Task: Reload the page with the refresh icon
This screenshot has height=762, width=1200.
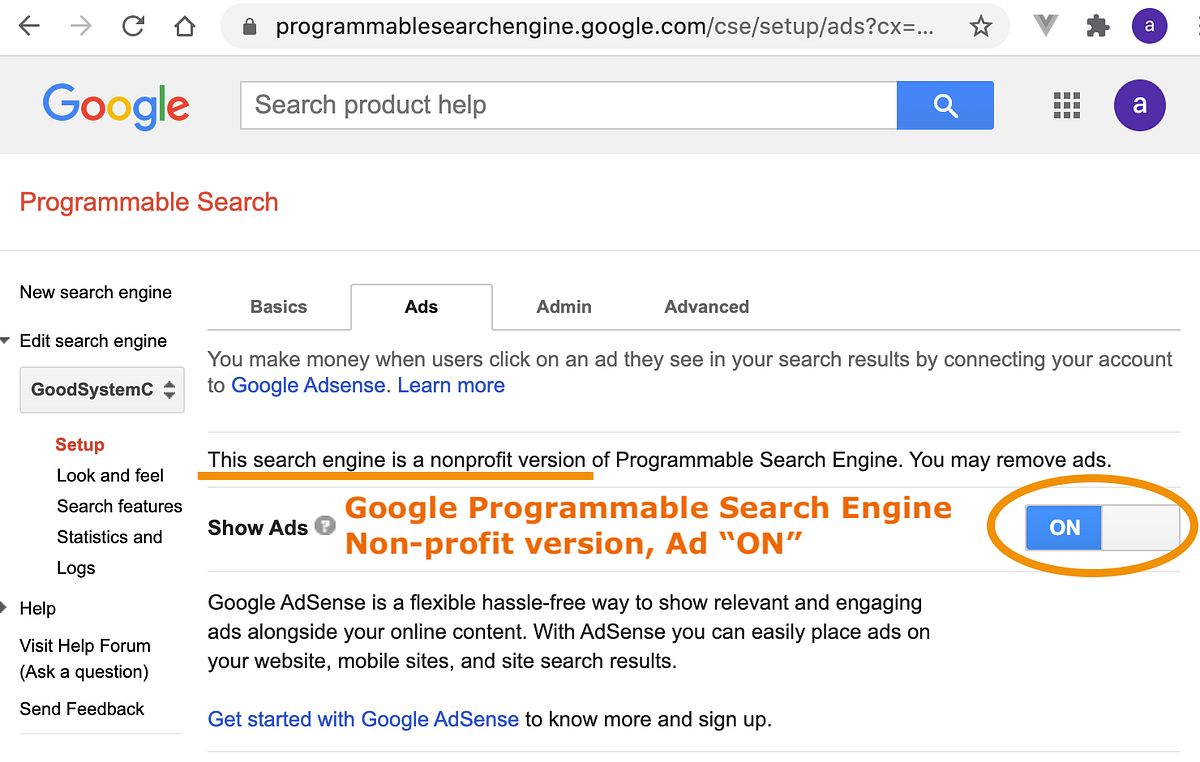Action: tap(133, 27)
